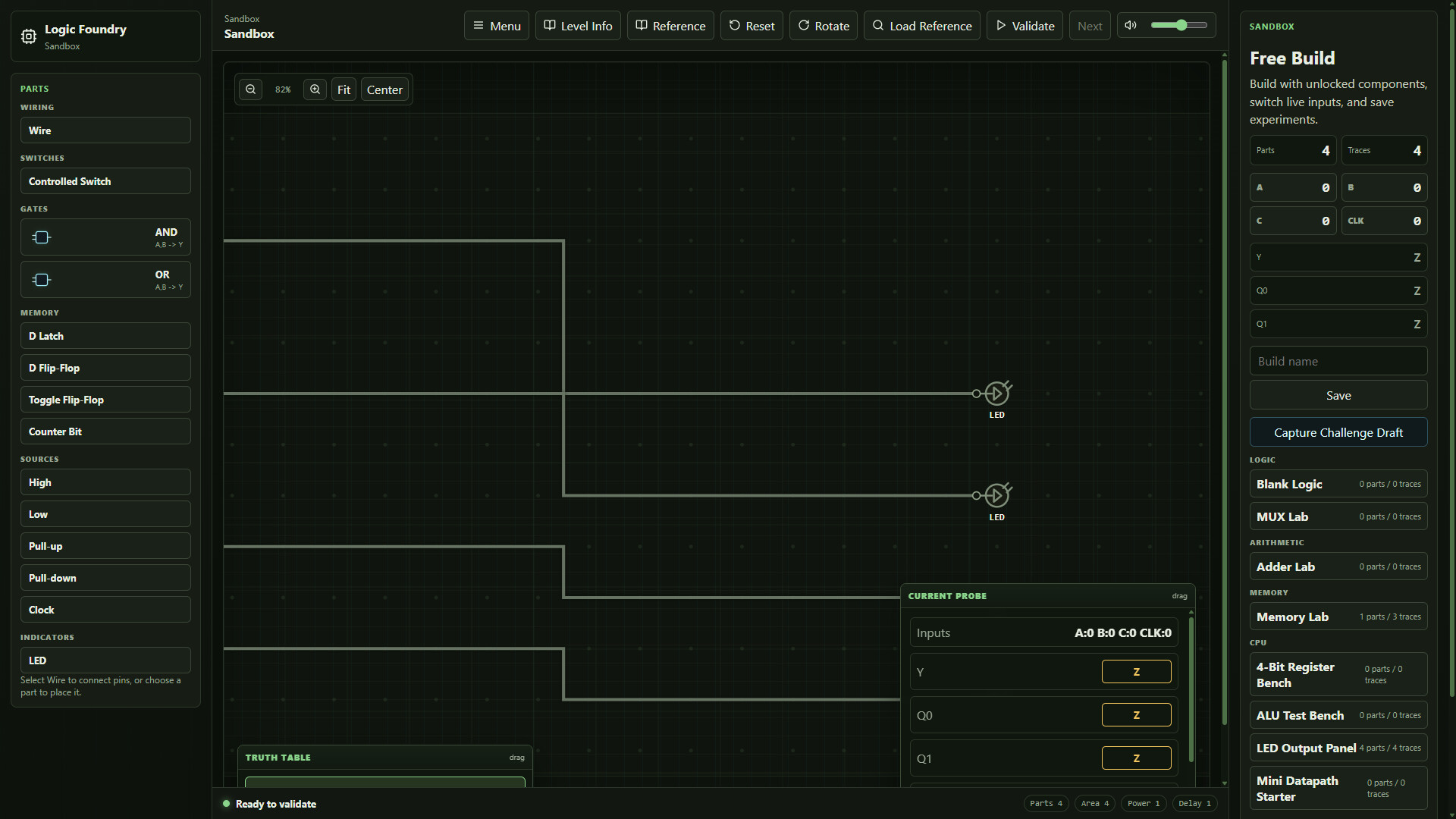The height and width of the screenshot is (819, 1456).
Task: Click the Q0 output value in Current Probe
Action: (x=1136, y=715)
